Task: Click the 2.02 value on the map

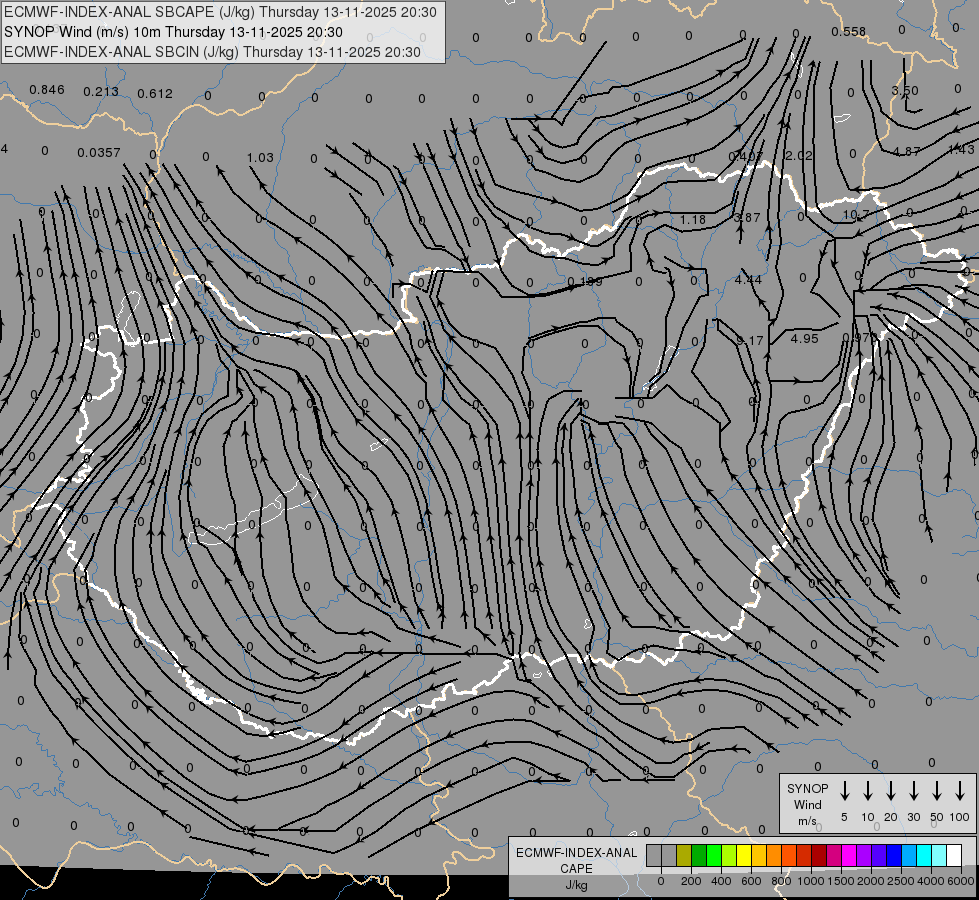Action: point(799,155)
